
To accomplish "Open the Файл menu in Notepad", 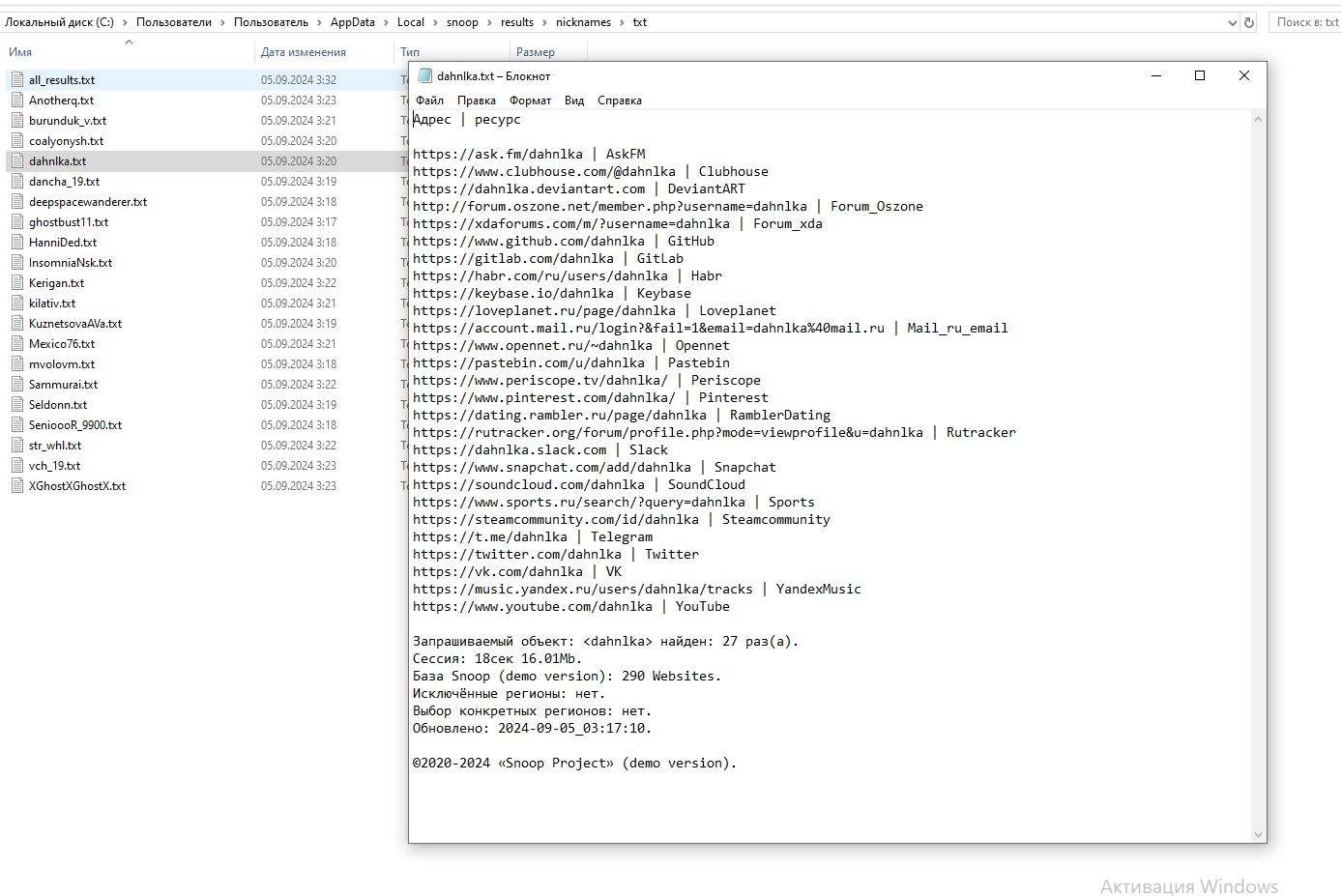I will [429, 101].
